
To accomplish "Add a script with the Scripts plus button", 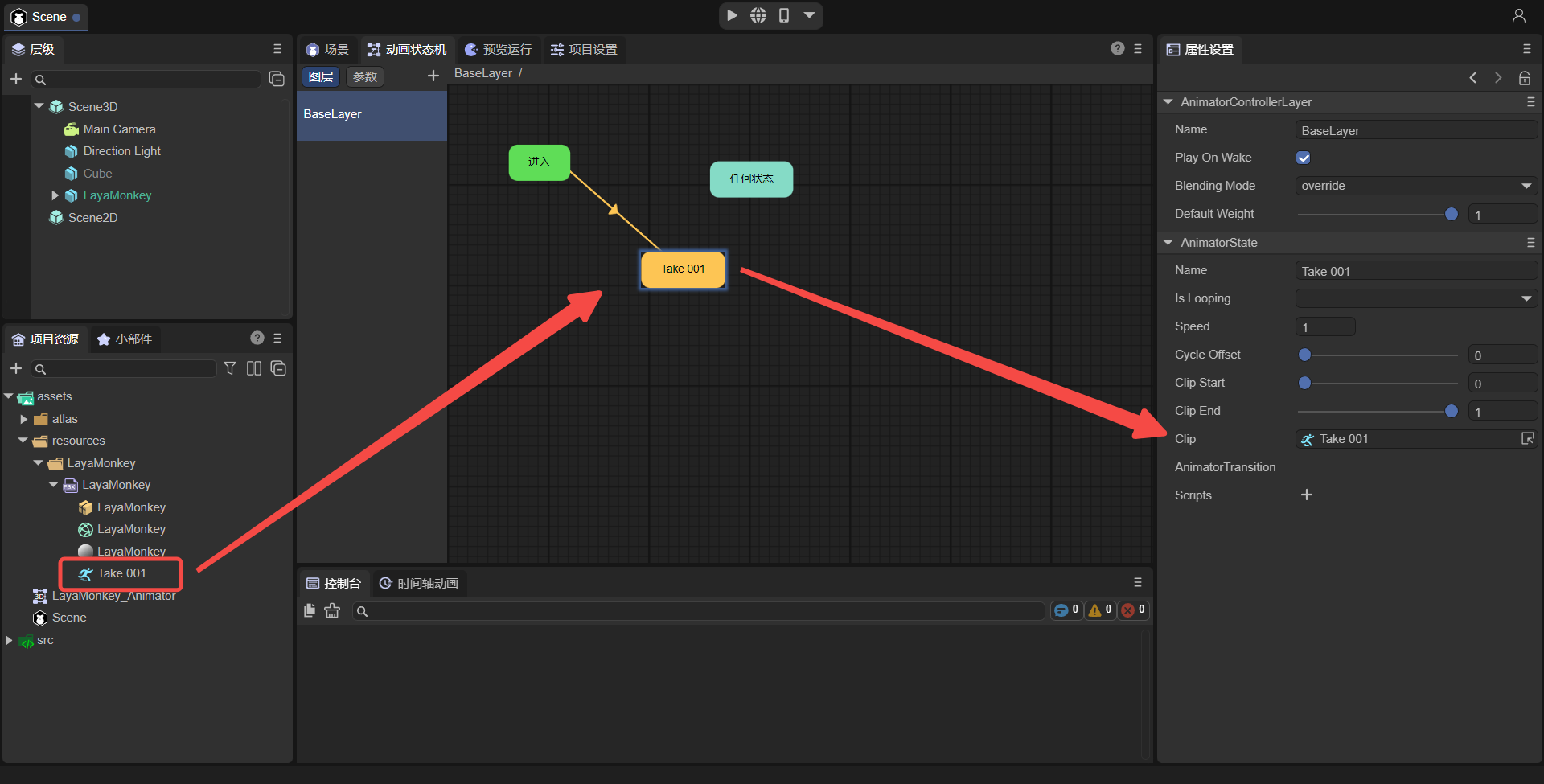I will 1307,495.
